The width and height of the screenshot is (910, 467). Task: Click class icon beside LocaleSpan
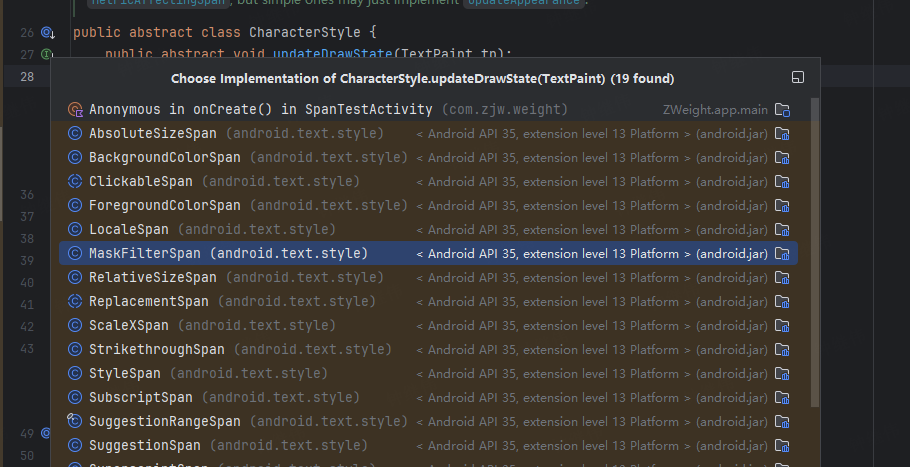click(75, 229)
